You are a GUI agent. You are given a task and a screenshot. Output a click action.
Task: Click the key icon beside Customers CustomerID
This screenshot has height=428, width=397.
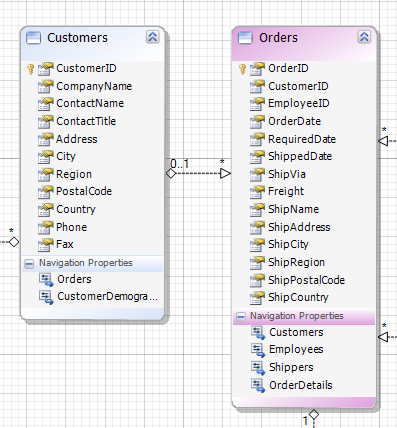(30, 69)
